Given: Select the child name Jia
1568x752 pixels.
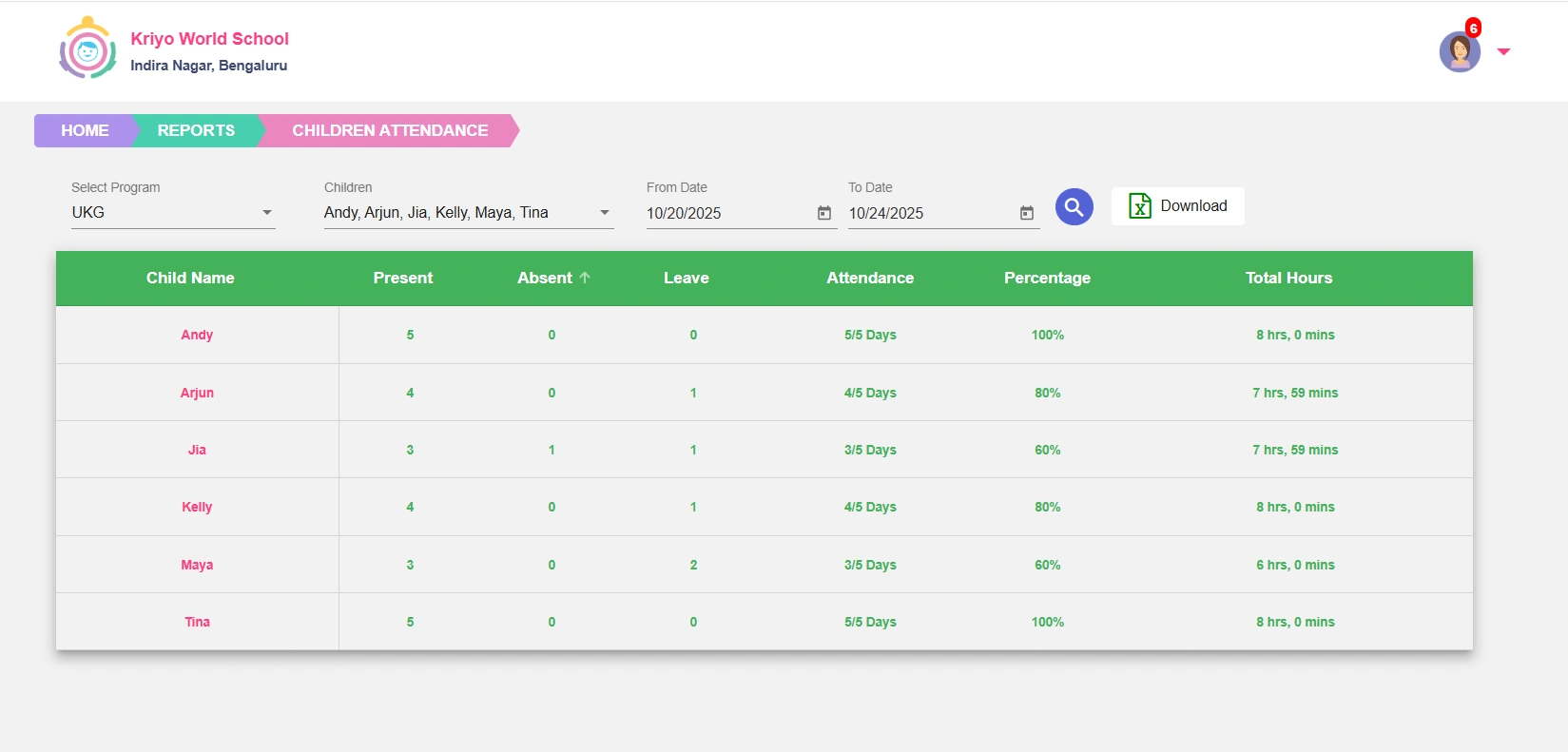Looking at the screenshot, I should click(197, 450).
